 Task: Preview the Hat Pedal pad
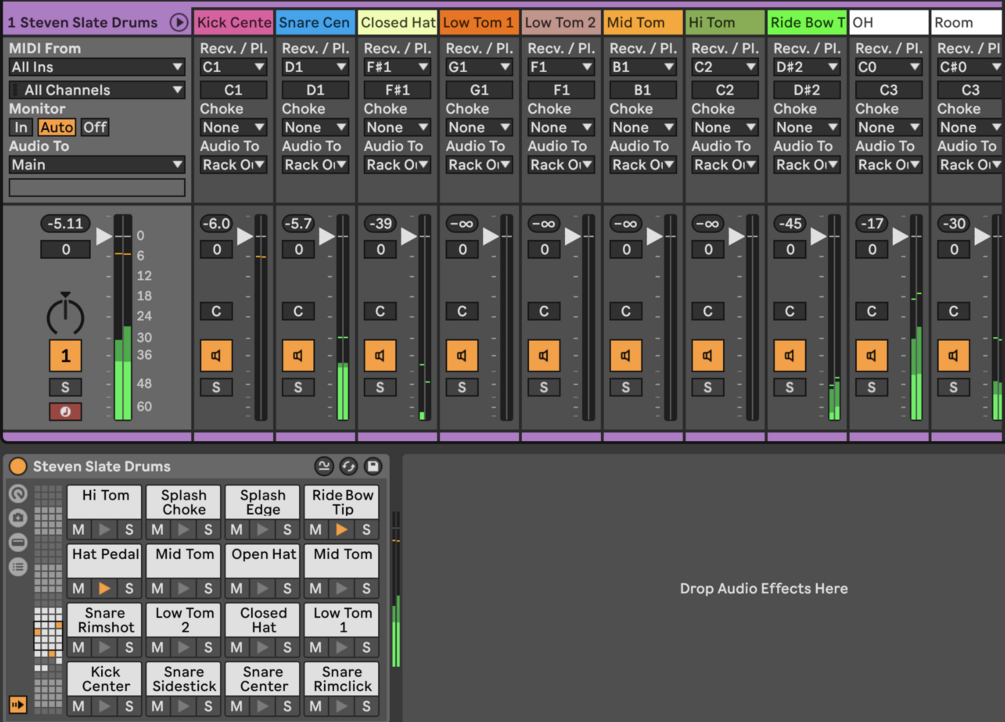click(x=104, y=588)
